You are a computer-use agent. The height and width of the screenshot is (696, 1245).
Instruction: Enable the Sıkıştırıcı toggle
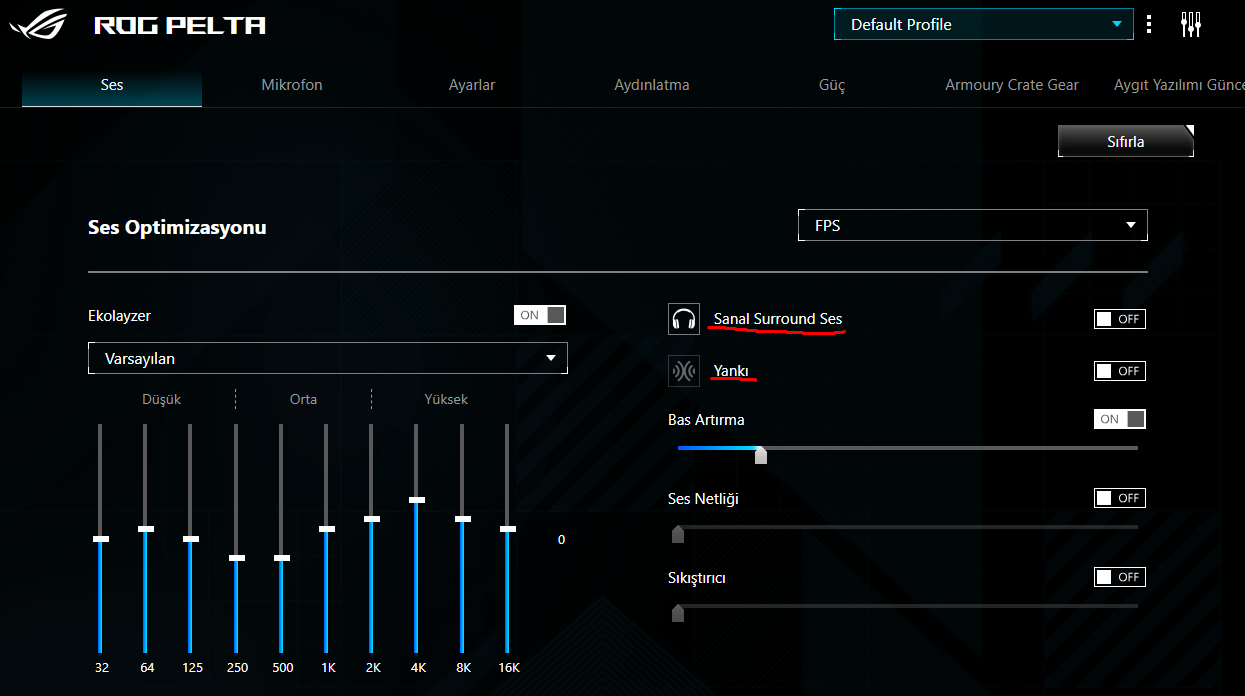(1120, 577)
